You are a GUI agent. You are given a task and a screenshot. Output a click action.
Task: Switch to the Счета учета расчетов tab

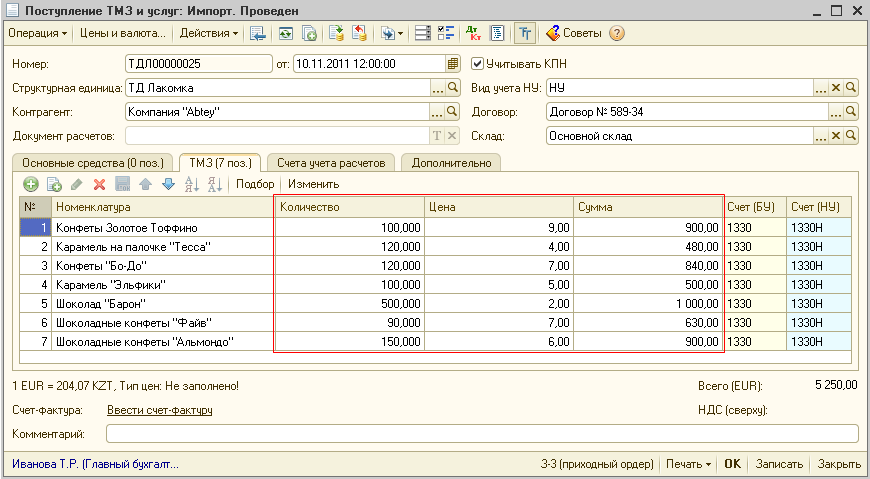tap(330, 162)
